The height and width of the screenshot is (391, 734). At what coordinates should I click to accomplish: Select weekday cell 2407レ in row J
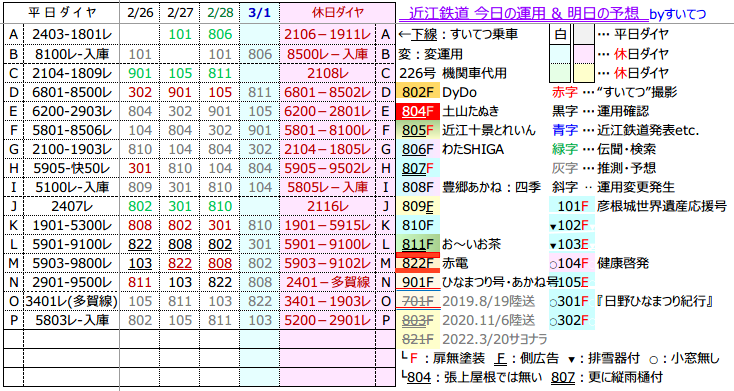[72, 206]
